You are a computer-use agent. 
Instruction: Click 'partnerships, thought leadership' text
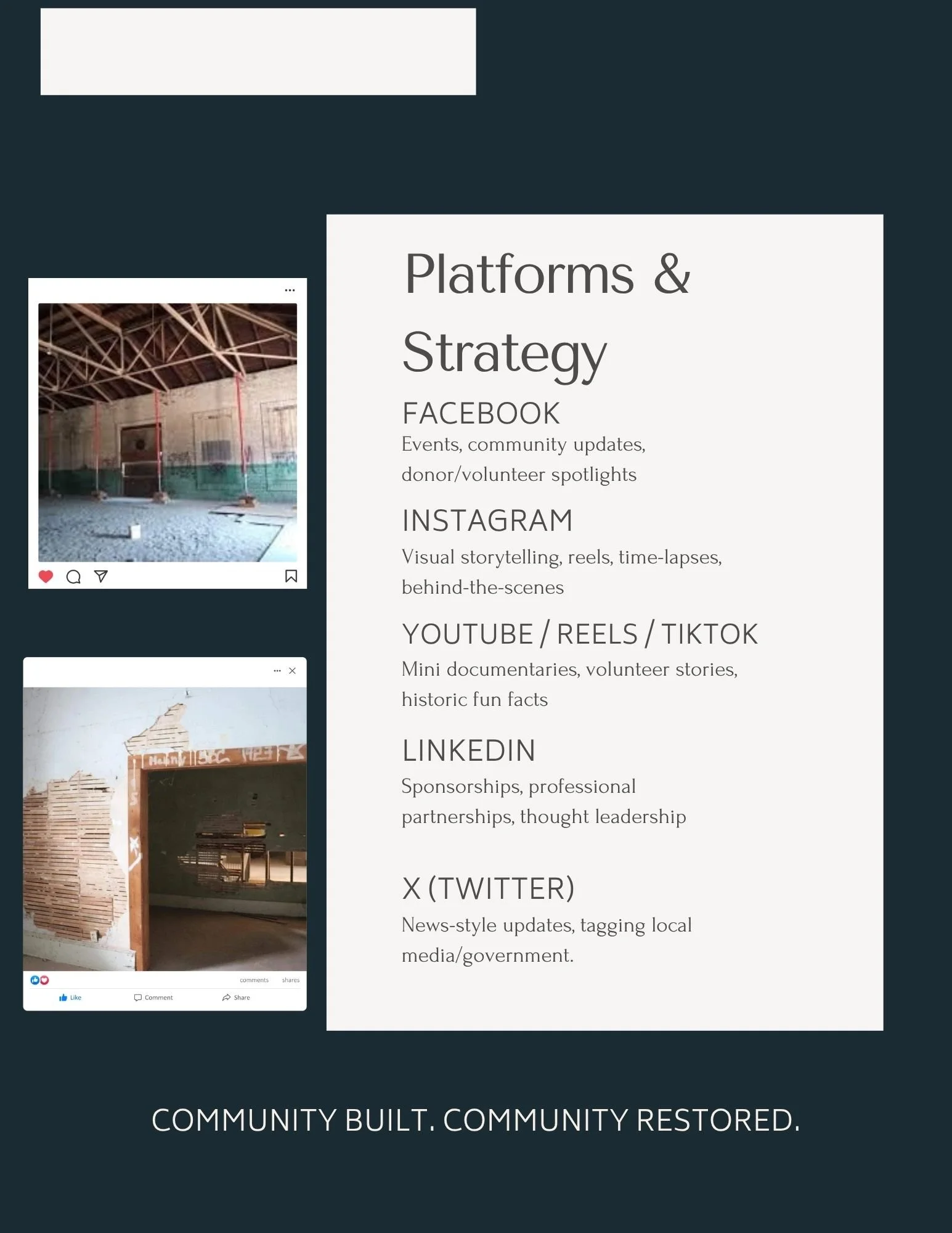[543, 817]
